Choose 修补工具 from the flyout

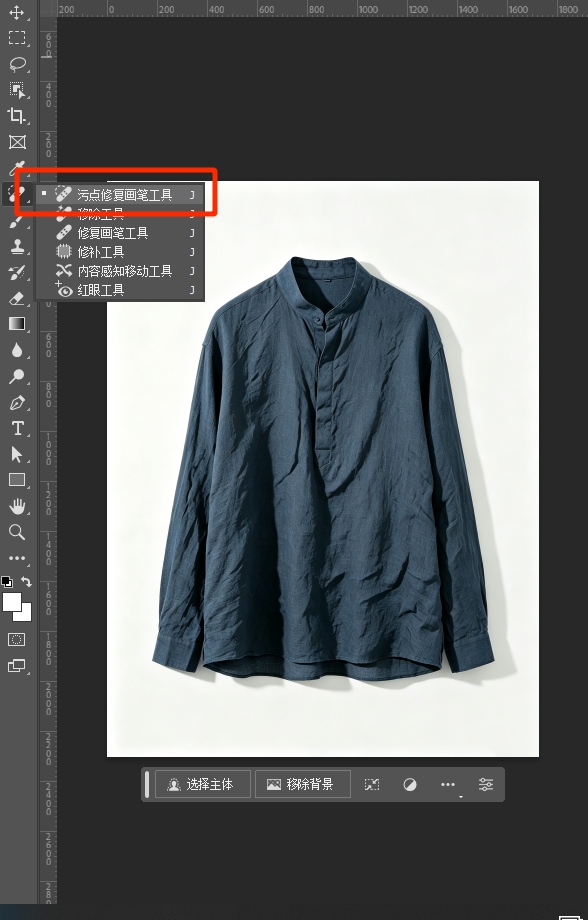point(120,252)
